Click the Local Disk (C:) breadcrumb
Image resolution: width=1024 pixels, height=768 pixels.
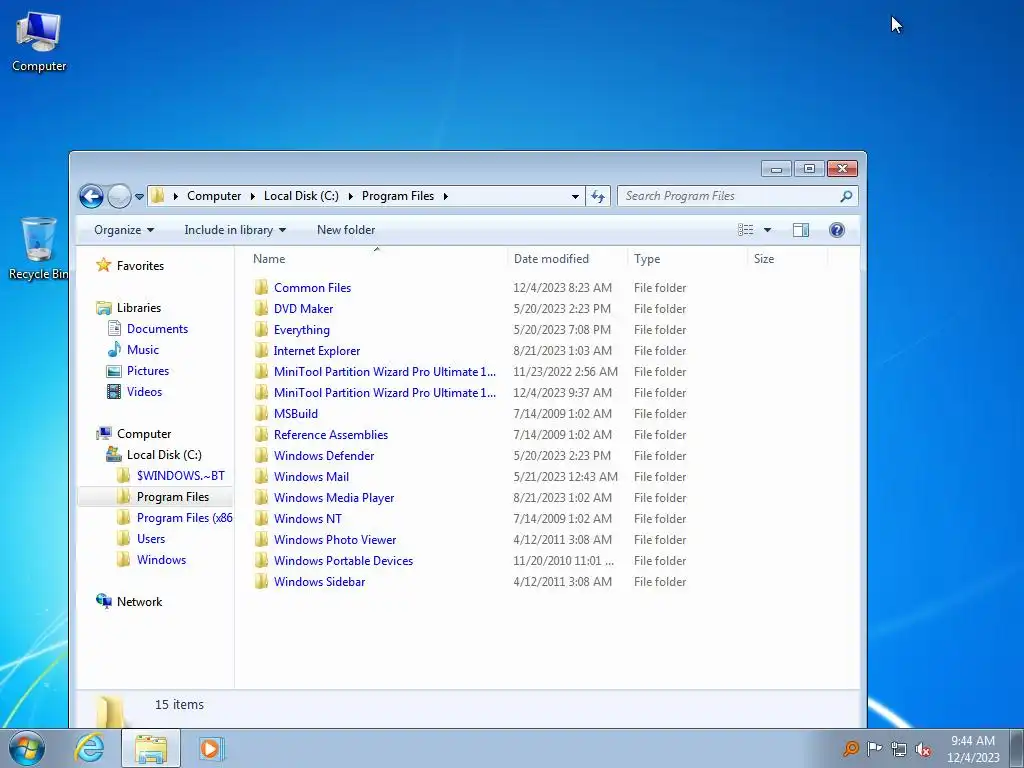click(x=301, y=196)
